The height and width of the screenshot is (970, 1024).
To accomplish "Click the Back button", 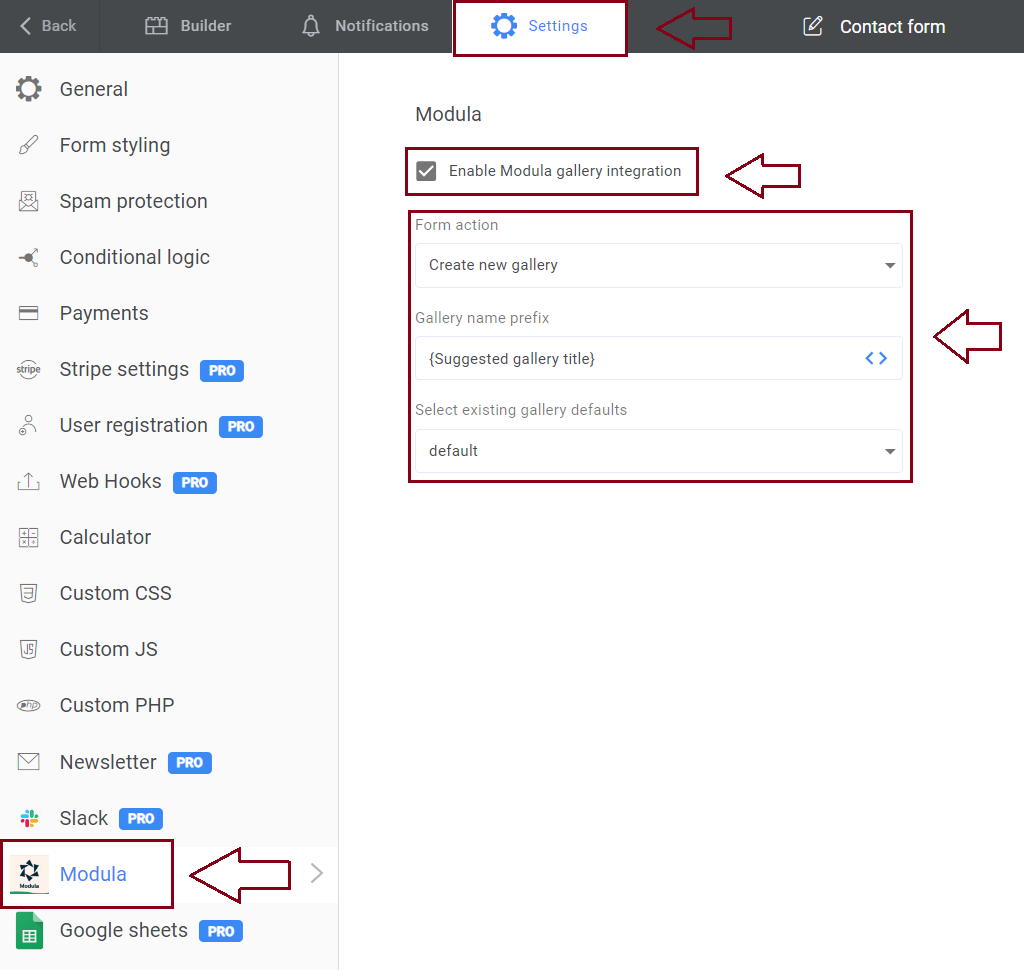I will pyautogui.click(x=48, y=26).
